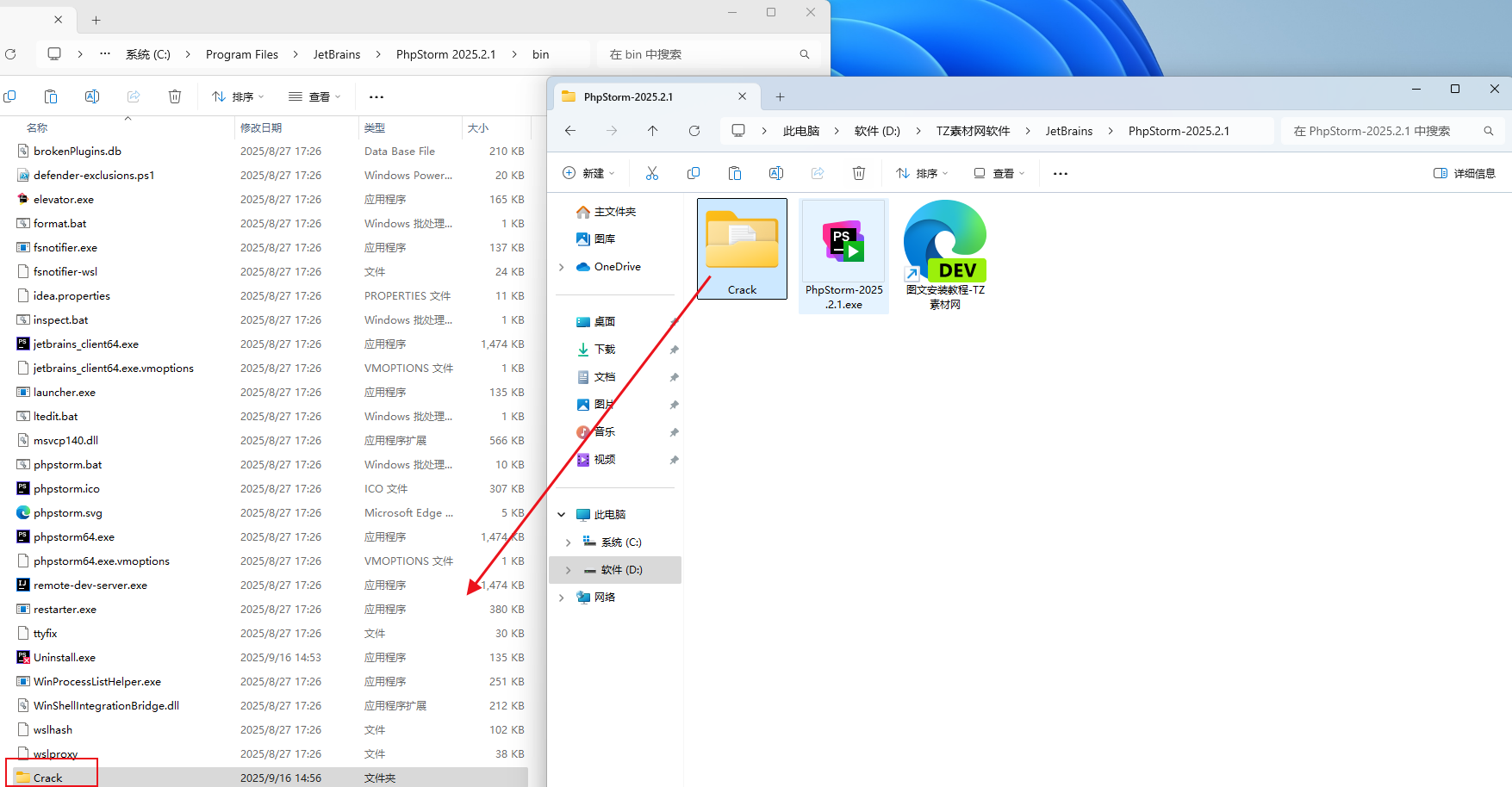Click Copy icon in PhpStorm-2025.2.1 window toolbar
The height and width of the screenshot is (787, 1512).
tap(694, 173)
